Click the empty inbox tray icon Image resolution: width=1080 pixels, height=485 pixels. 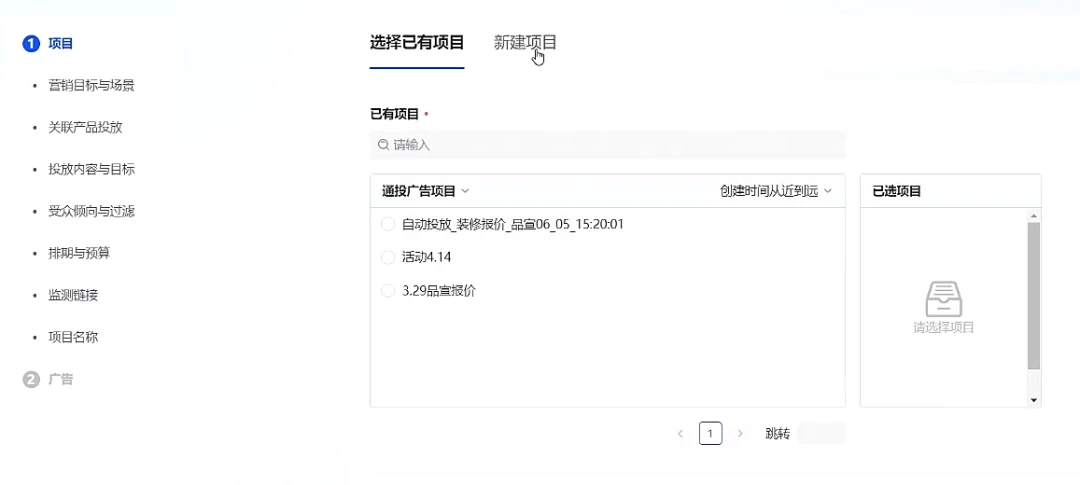click(x=943, y=299)
